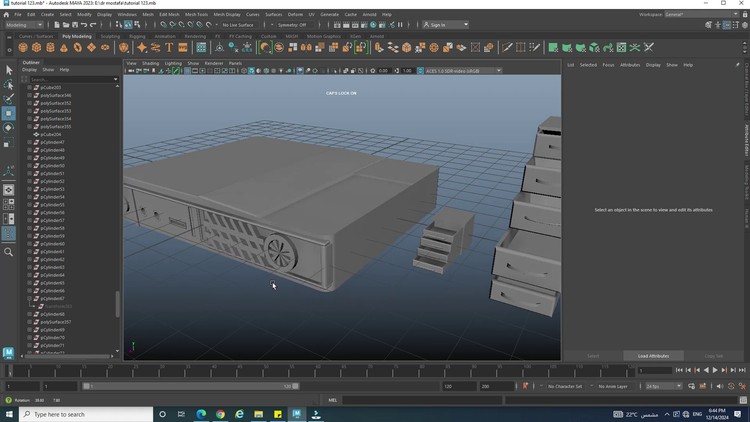Play the timeline forwards
Image resolution: width=750 pixels, height=422 pixels.
[715, 370]
